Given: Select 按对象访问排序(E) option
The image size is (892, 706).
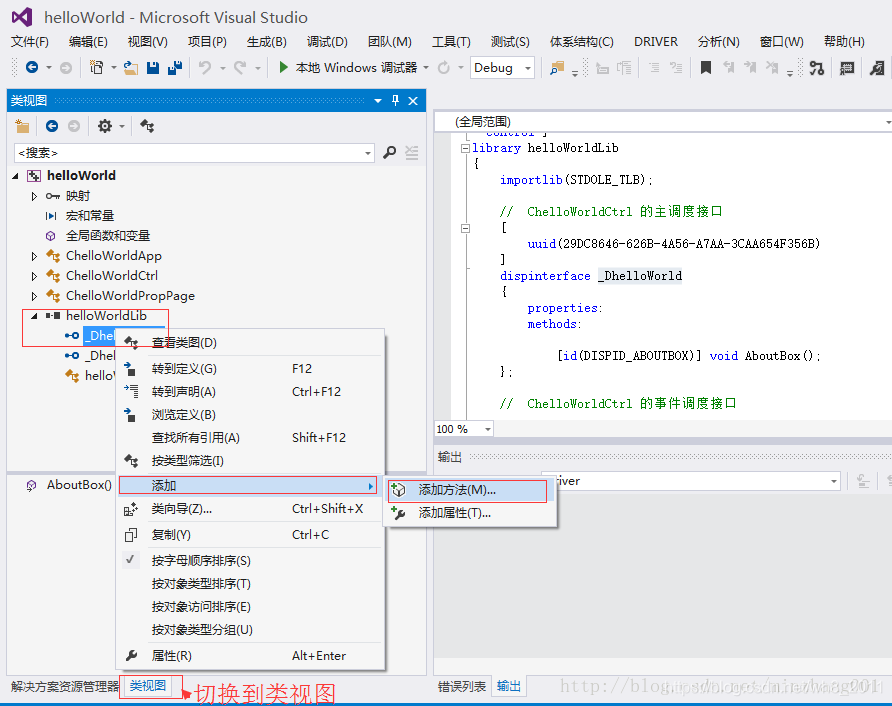Looking at the screenshot, I should (x=250, y=607).
